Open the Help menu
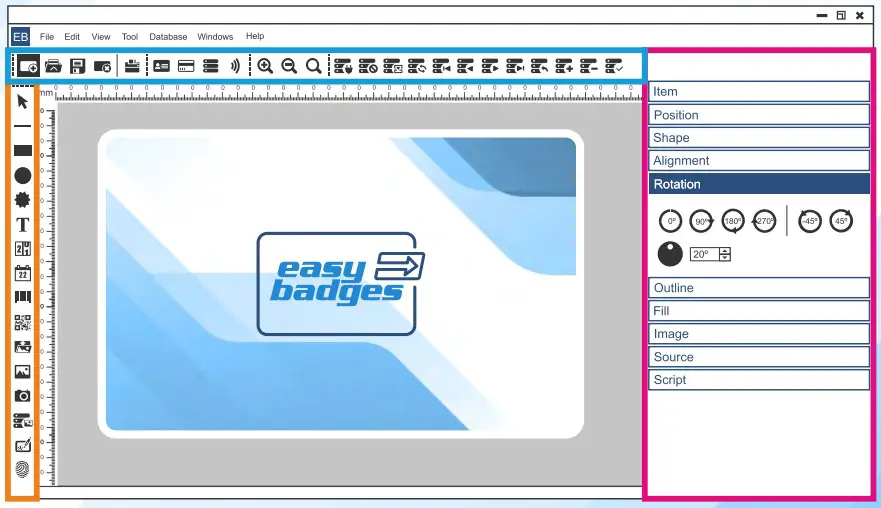Screen dimensions: 881x508 255,36
